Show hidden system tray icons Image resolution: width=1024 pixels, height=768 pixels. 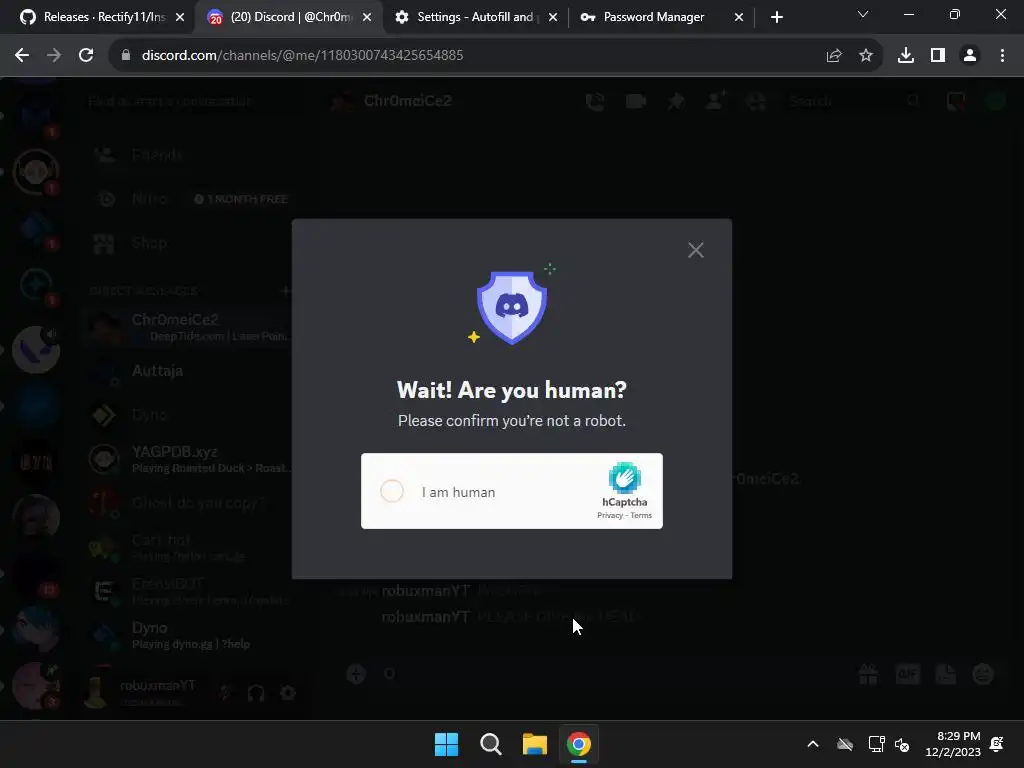click(x=813, y=744)
